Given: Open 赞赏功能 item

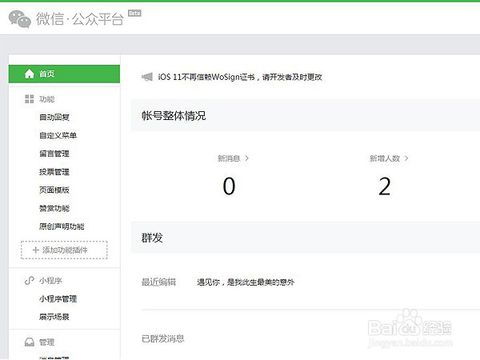Looking at the screenshot, I should [x=54, y=208].
